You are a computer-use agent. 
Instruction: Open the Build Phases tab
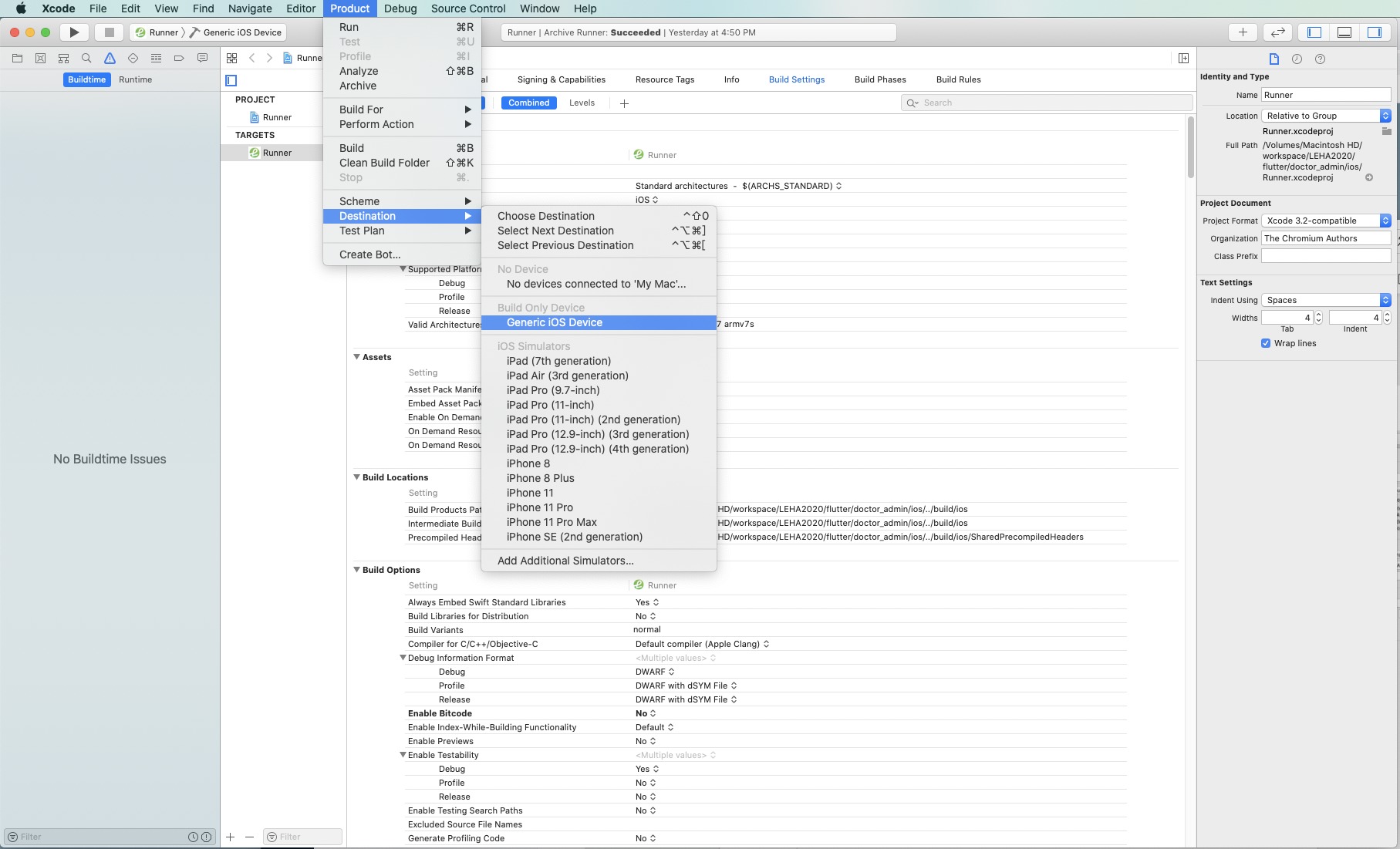click(880, 79)
